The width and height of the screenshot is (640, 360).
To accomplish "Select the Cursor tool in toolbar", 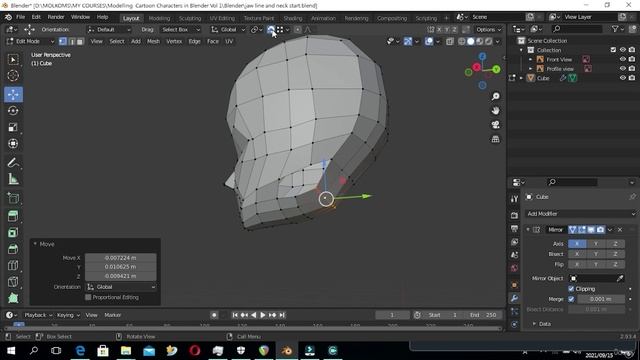I will click(13, 76).
